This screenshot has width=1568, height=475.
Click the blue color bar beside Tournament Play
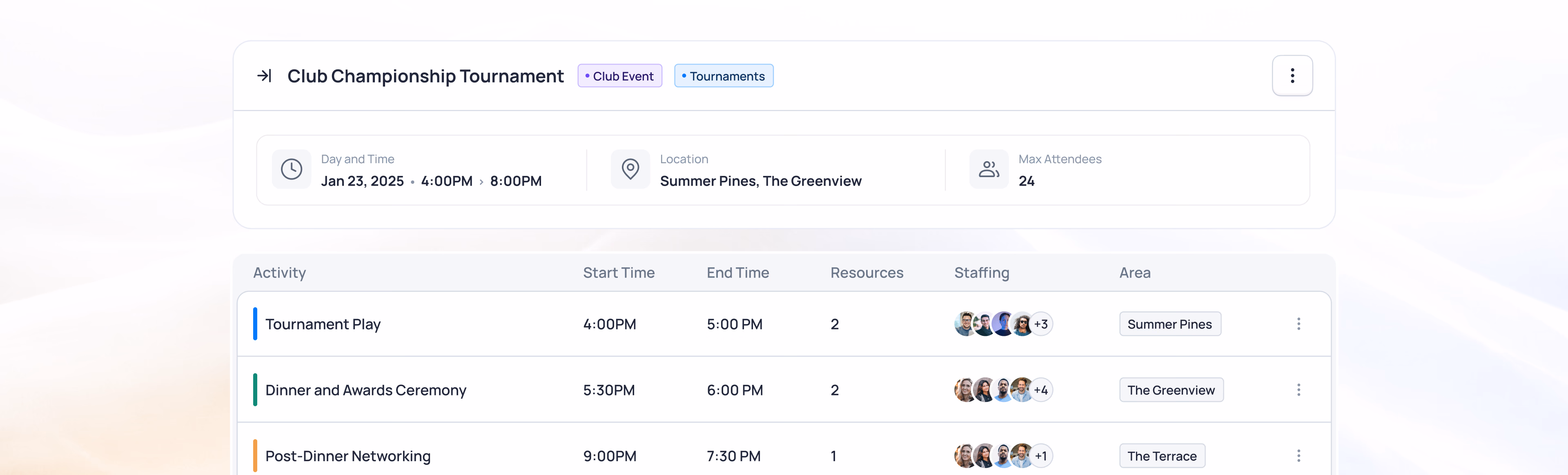click(255, 324)
